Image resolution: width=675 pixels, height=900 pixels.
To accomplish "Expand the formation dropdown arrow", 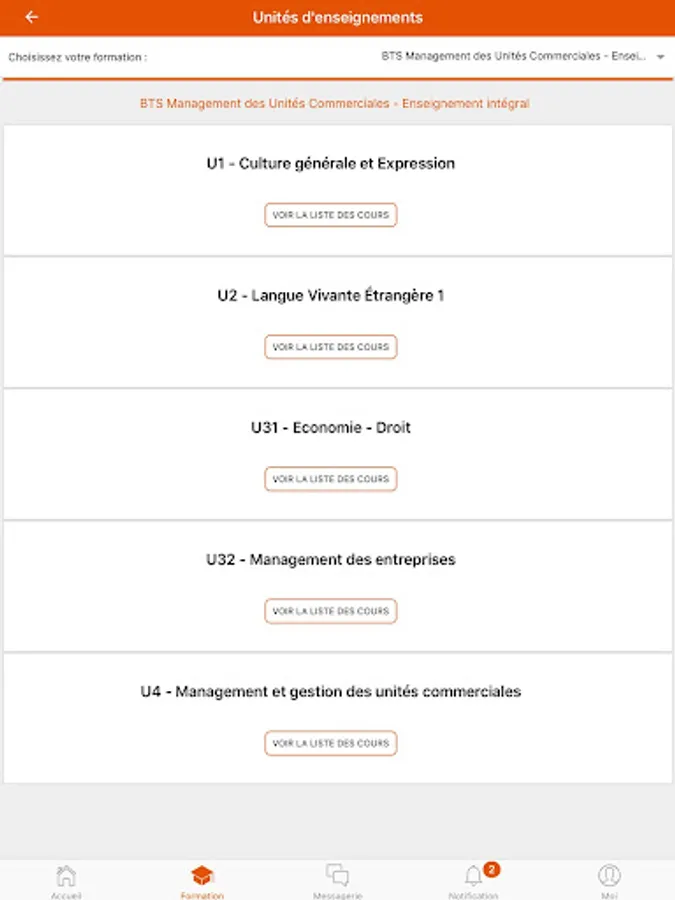I will [660, 58].
